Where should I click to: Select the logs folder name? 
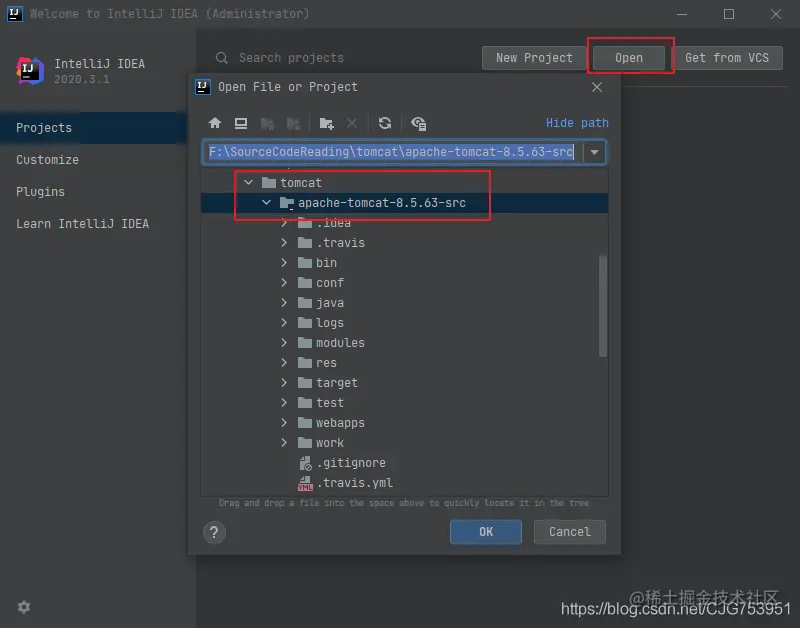(x=330, y=323)
